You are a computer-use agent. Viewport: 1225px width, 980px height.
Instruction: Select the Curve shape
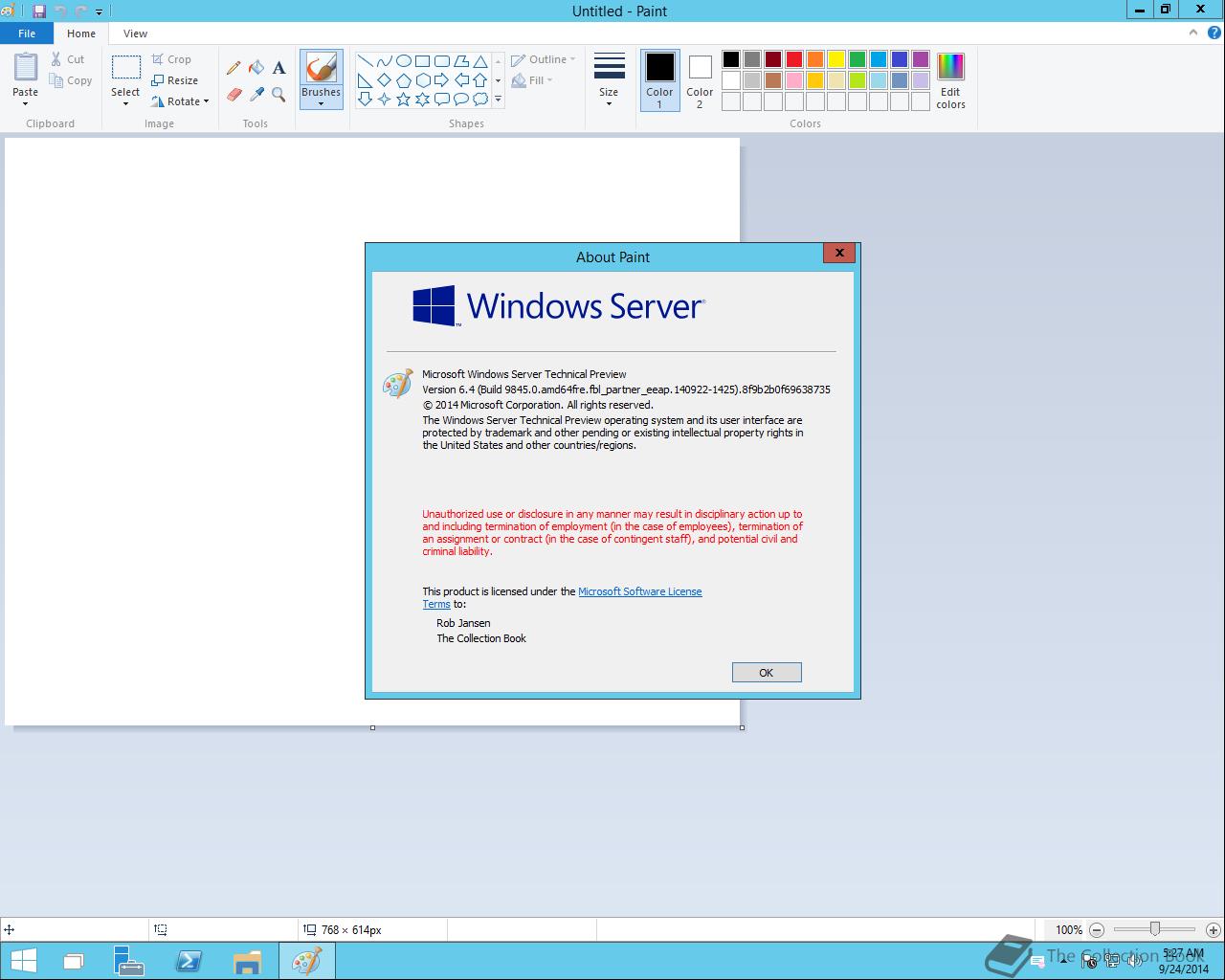(384, 60)
